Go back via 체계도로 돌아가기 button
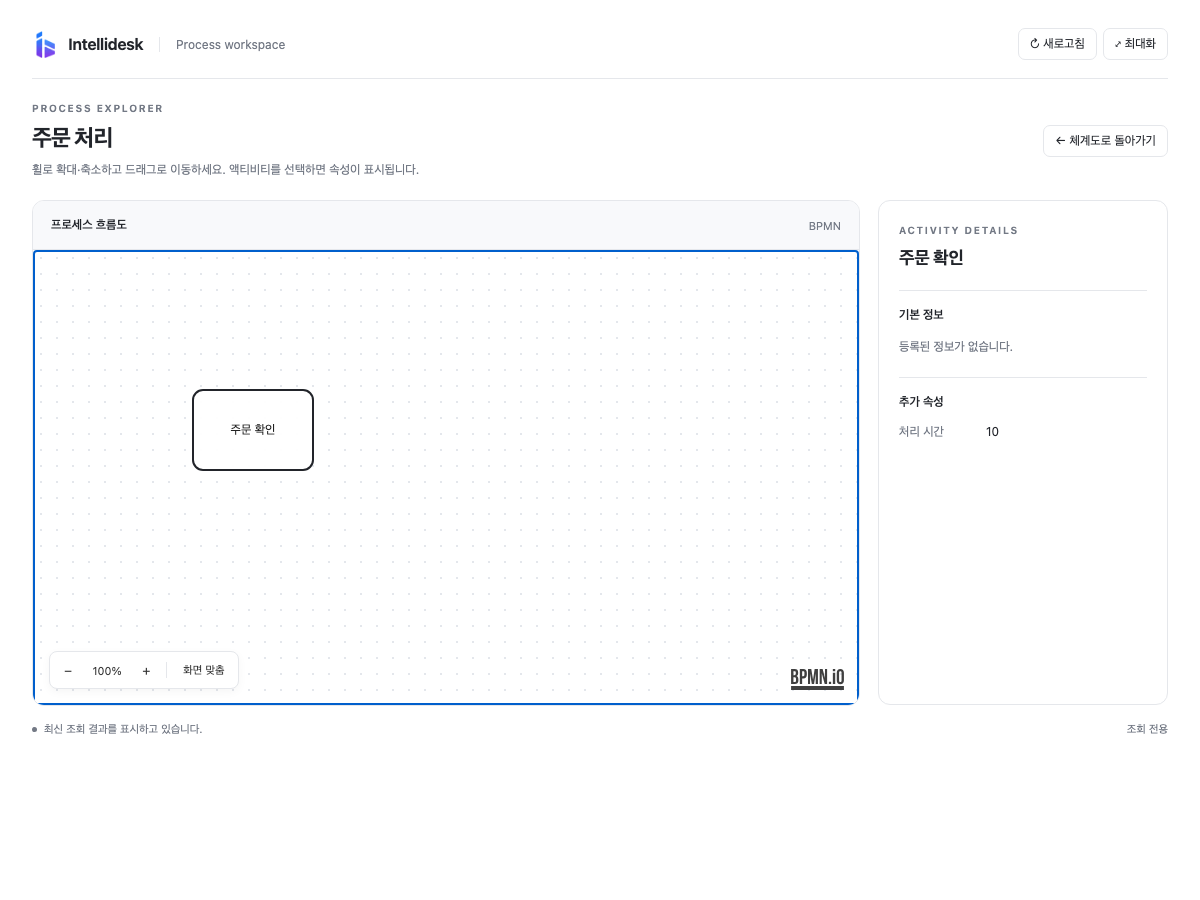Screen dimensions: 1200x900 point(1105,141)
